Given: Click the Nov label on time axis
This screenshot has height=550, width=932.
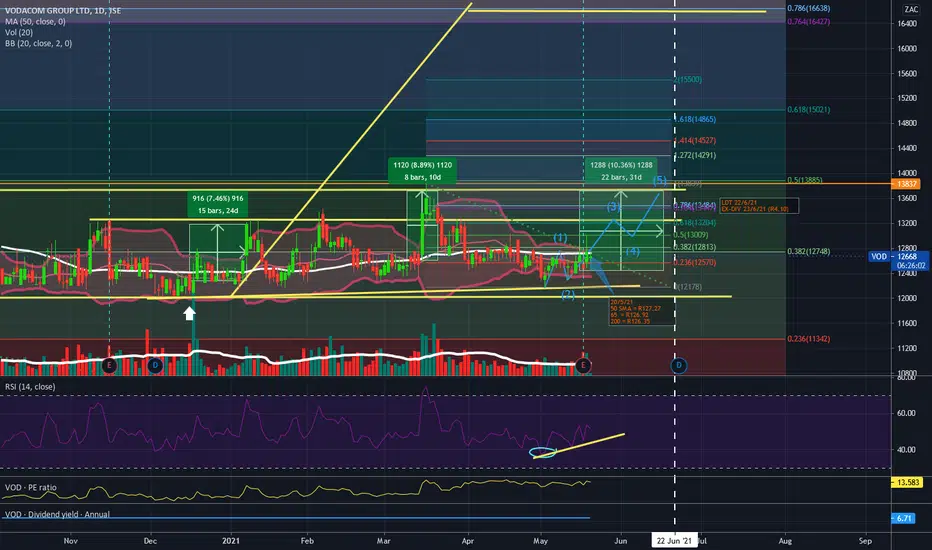Looking at the screenshot, I should pyautogui.click(x=70, y=540).
